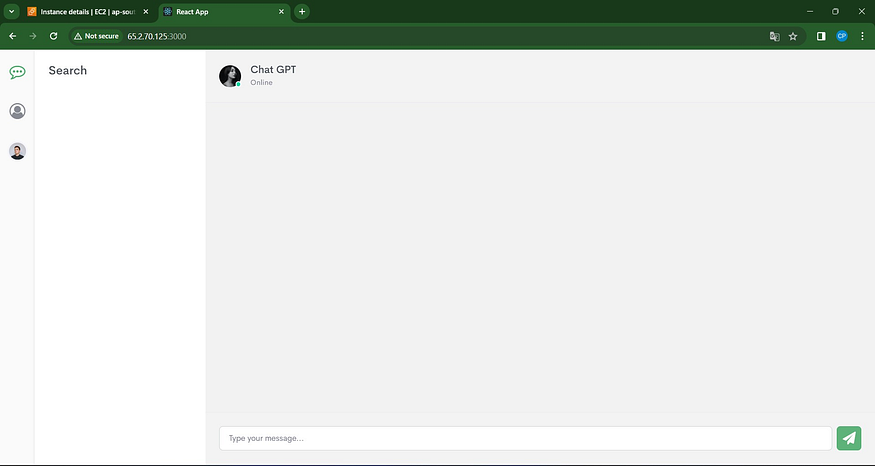
Task: Focus the Type your message input field
Action: (x=525, y=438)
